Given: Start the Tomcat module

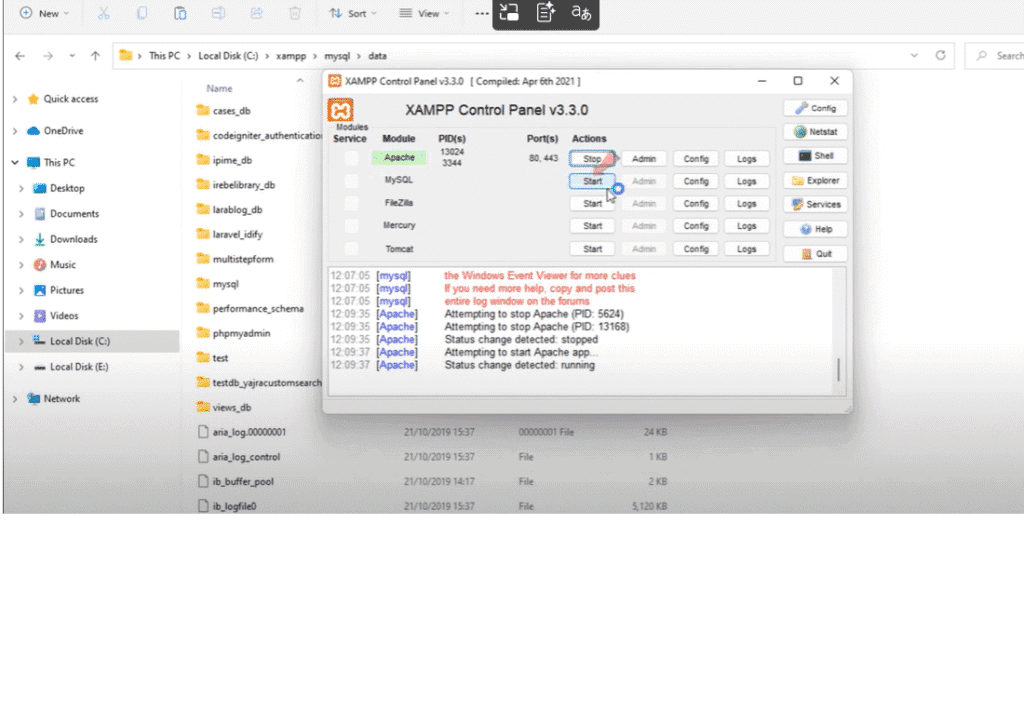Looking at the screenshot, I should tap(592, 249).
